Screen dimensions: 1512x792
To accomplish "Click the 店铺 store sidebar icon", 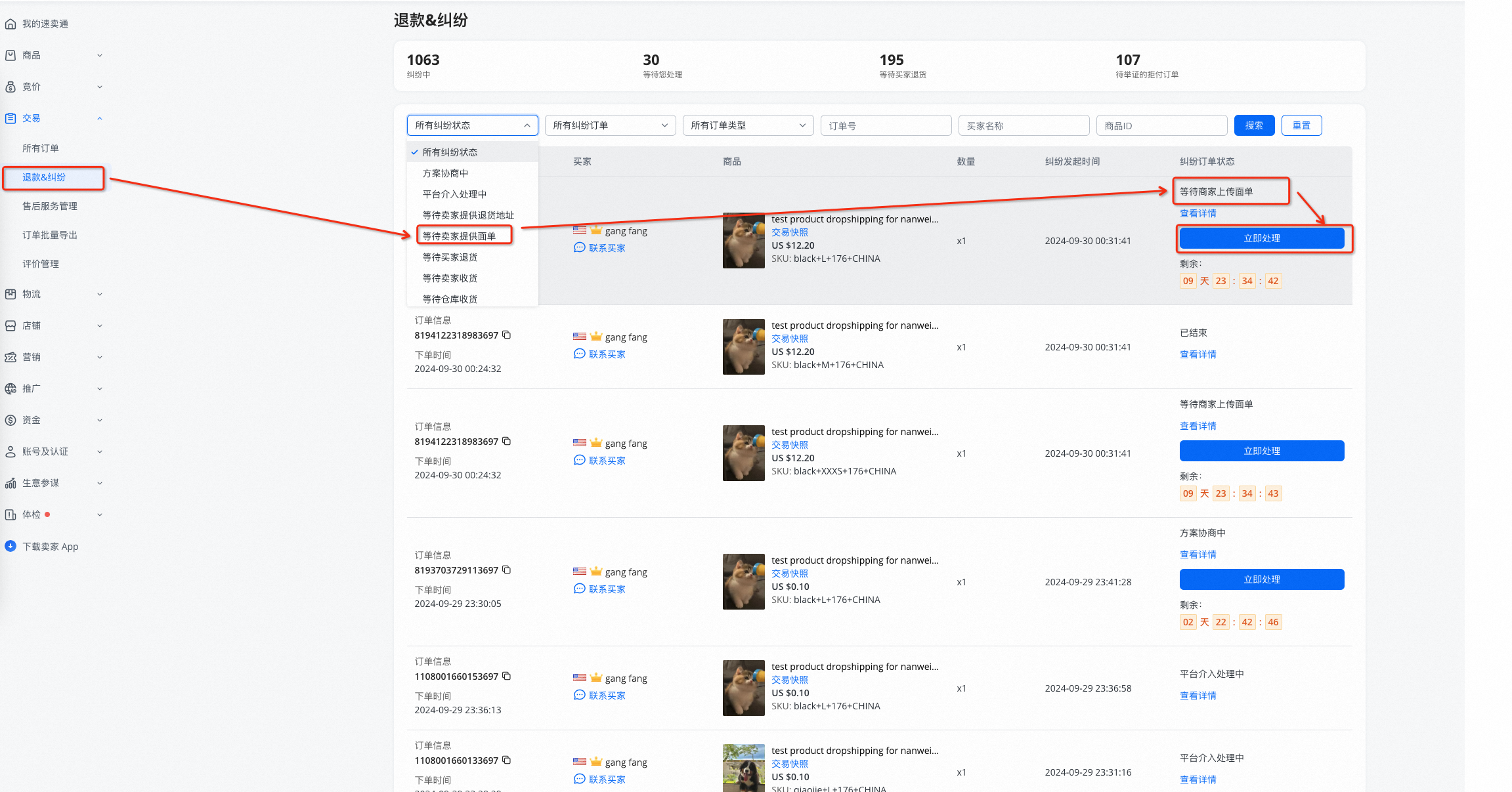I will 11,326.
